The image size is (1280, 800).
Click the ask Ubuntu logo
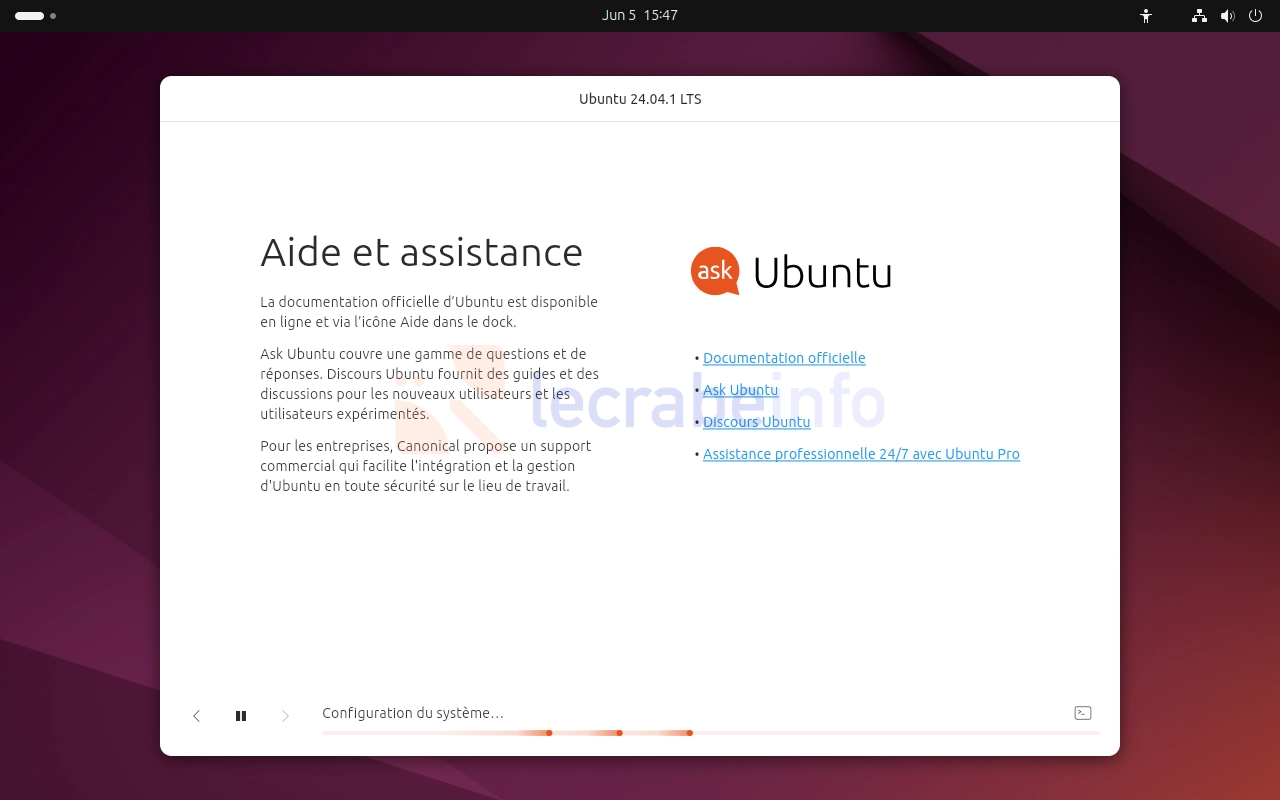coord(791,272)
